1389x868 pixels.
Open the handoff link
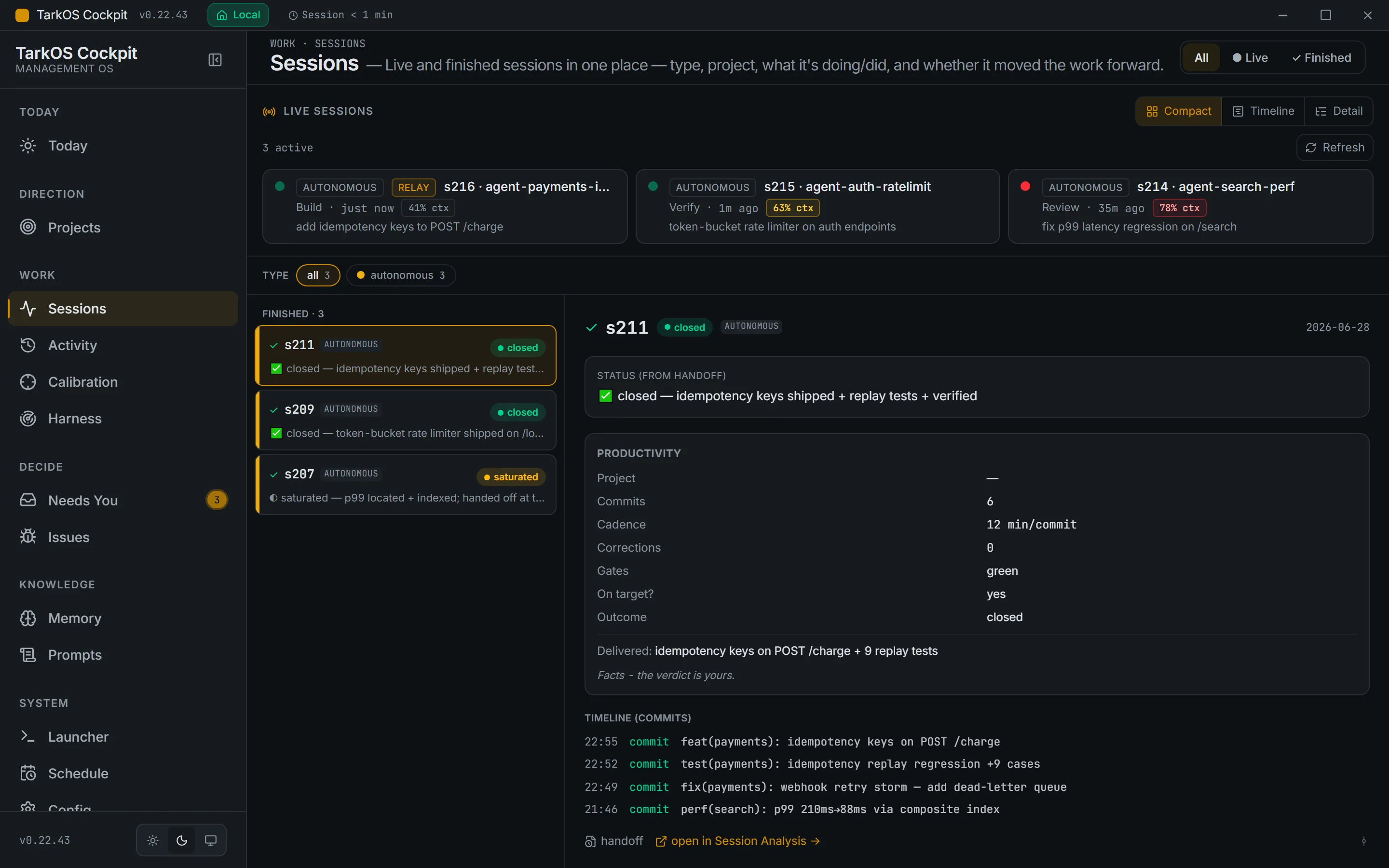[613, 841]
